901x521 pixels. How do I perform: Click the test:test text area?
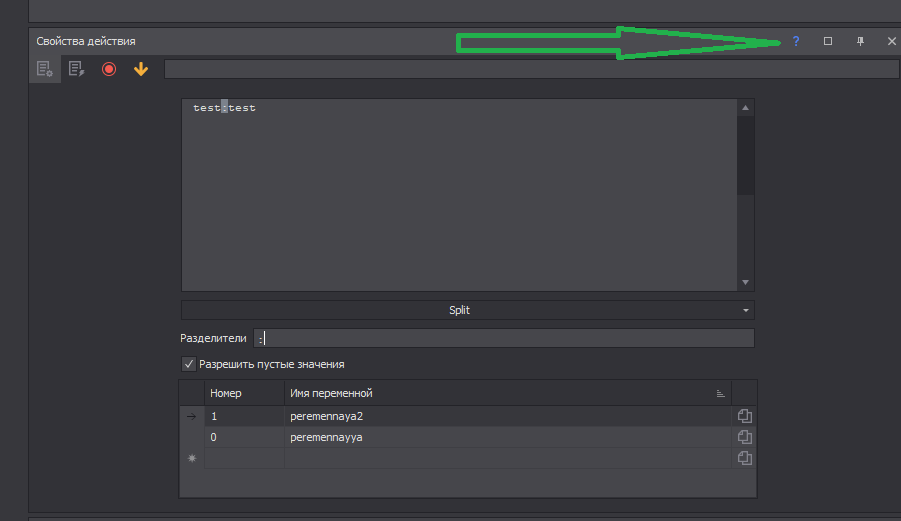[459, 195]
